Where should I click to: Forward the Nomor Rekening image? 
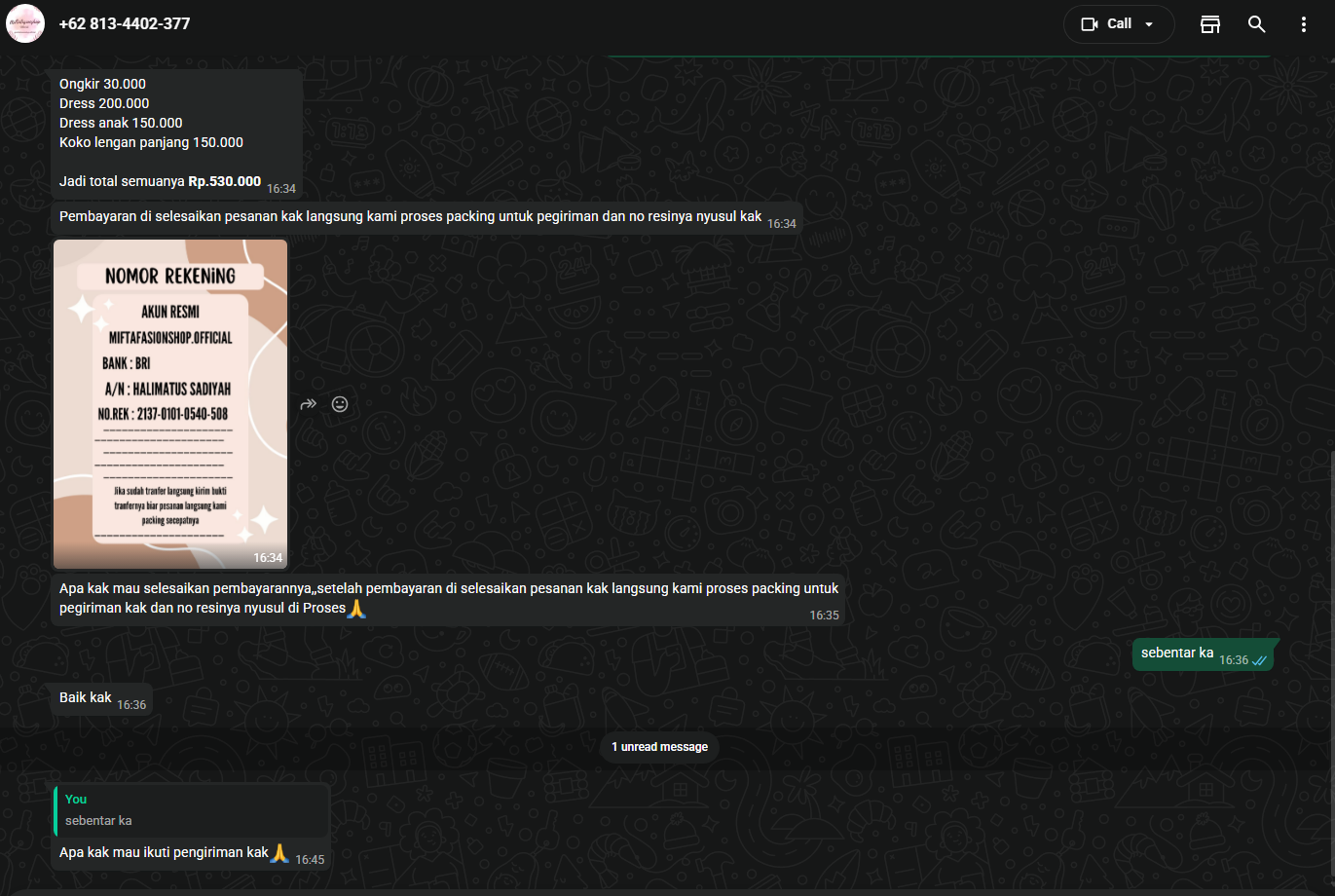click(309, 404)
